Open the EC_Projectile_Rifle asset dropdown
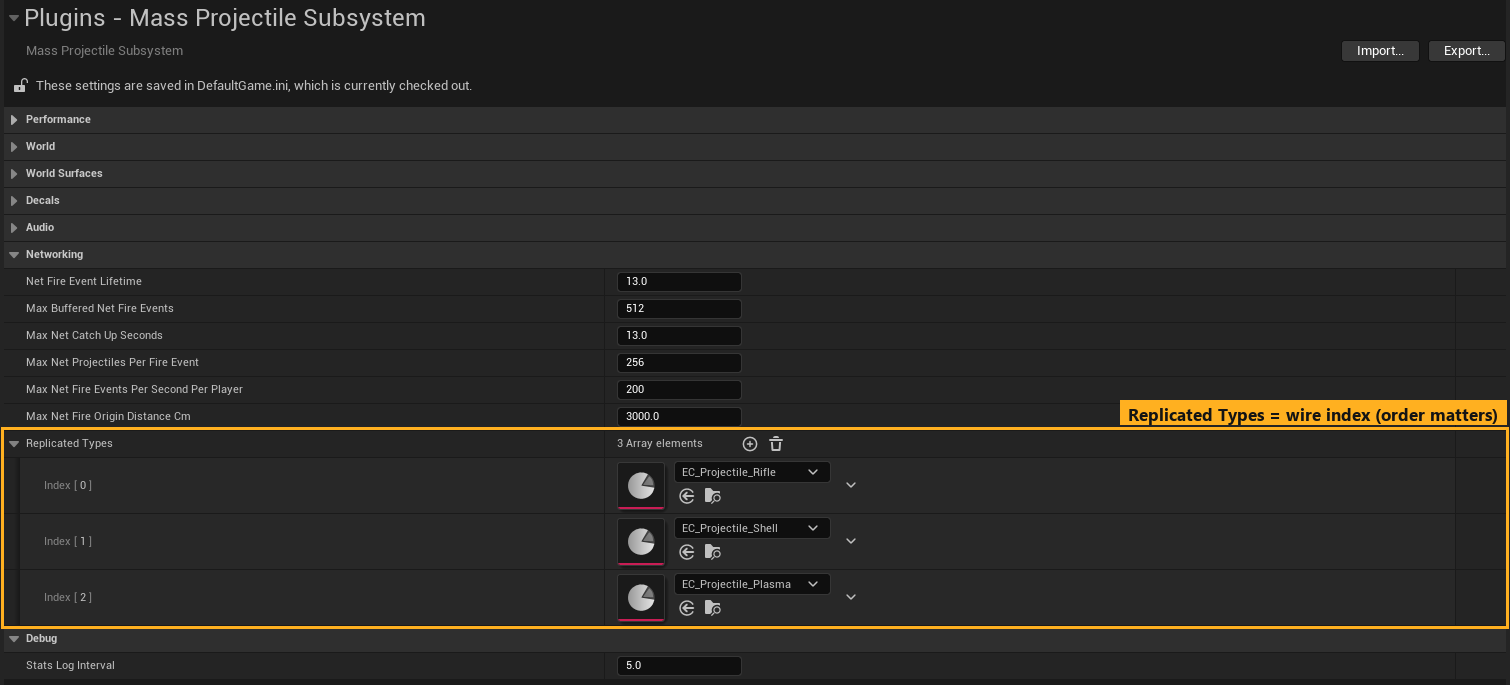 click(752, 472)
